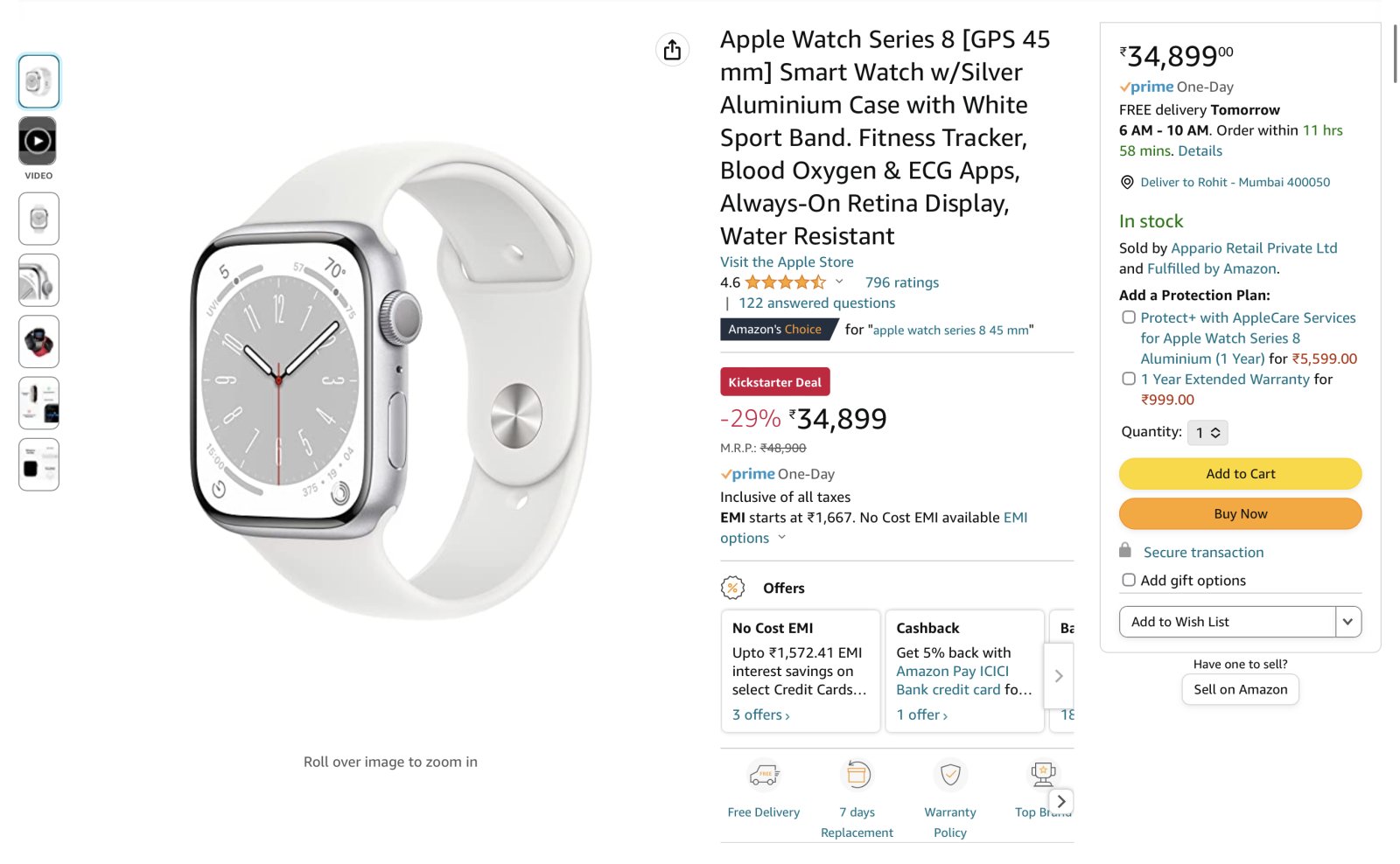1400x864 pixels.
Task: Open the 7 days Replacement icon
Action: pyautogui.click(x=857, y=775)
